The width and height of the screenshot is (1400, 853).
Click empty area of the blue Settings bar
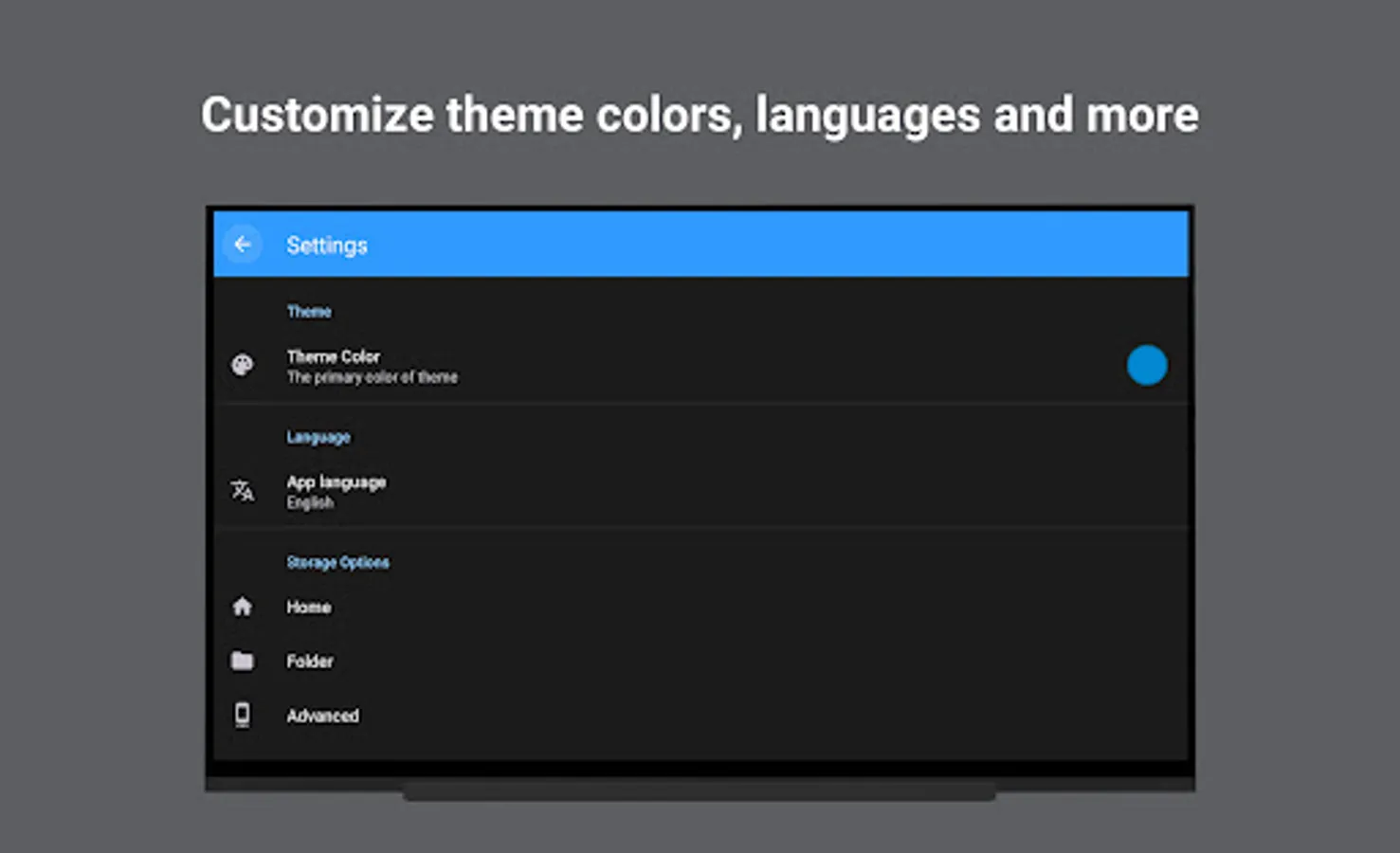click(x=758, y=245)
